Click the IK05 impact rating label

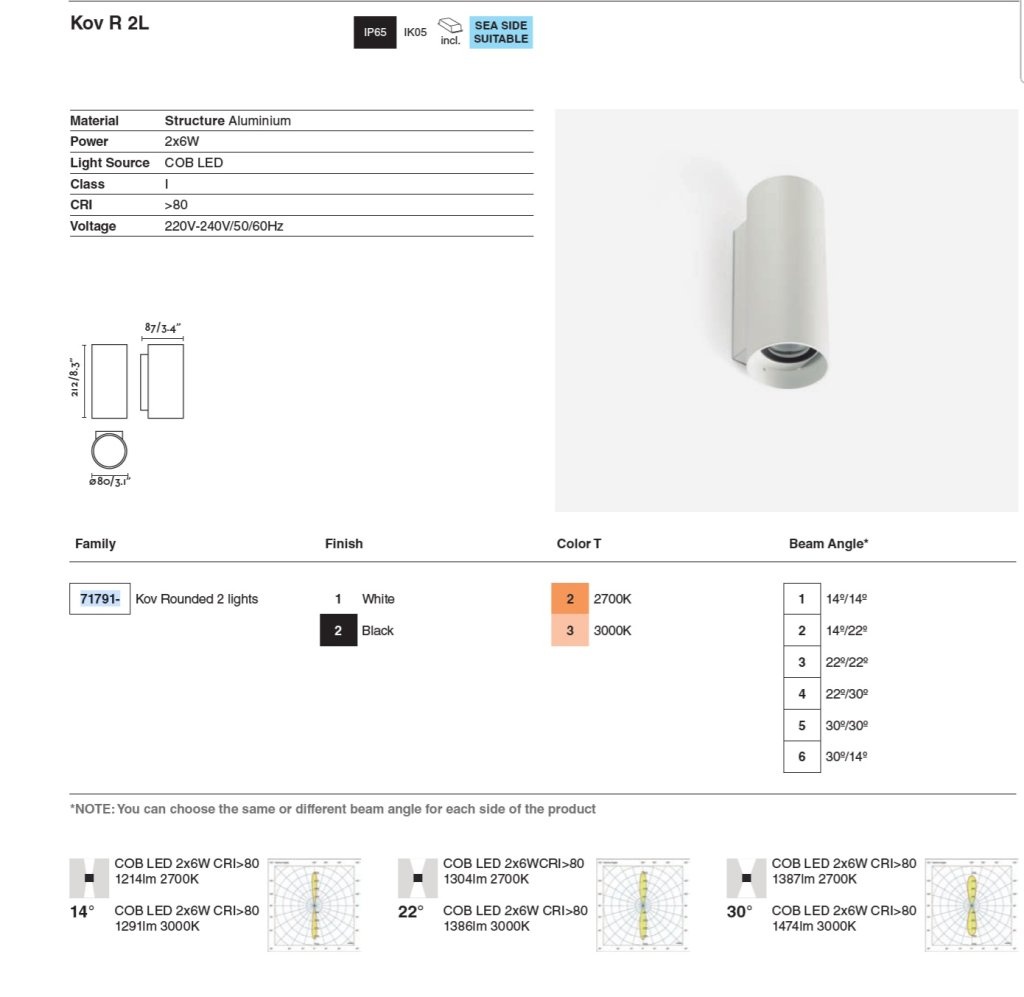point(415,32)
